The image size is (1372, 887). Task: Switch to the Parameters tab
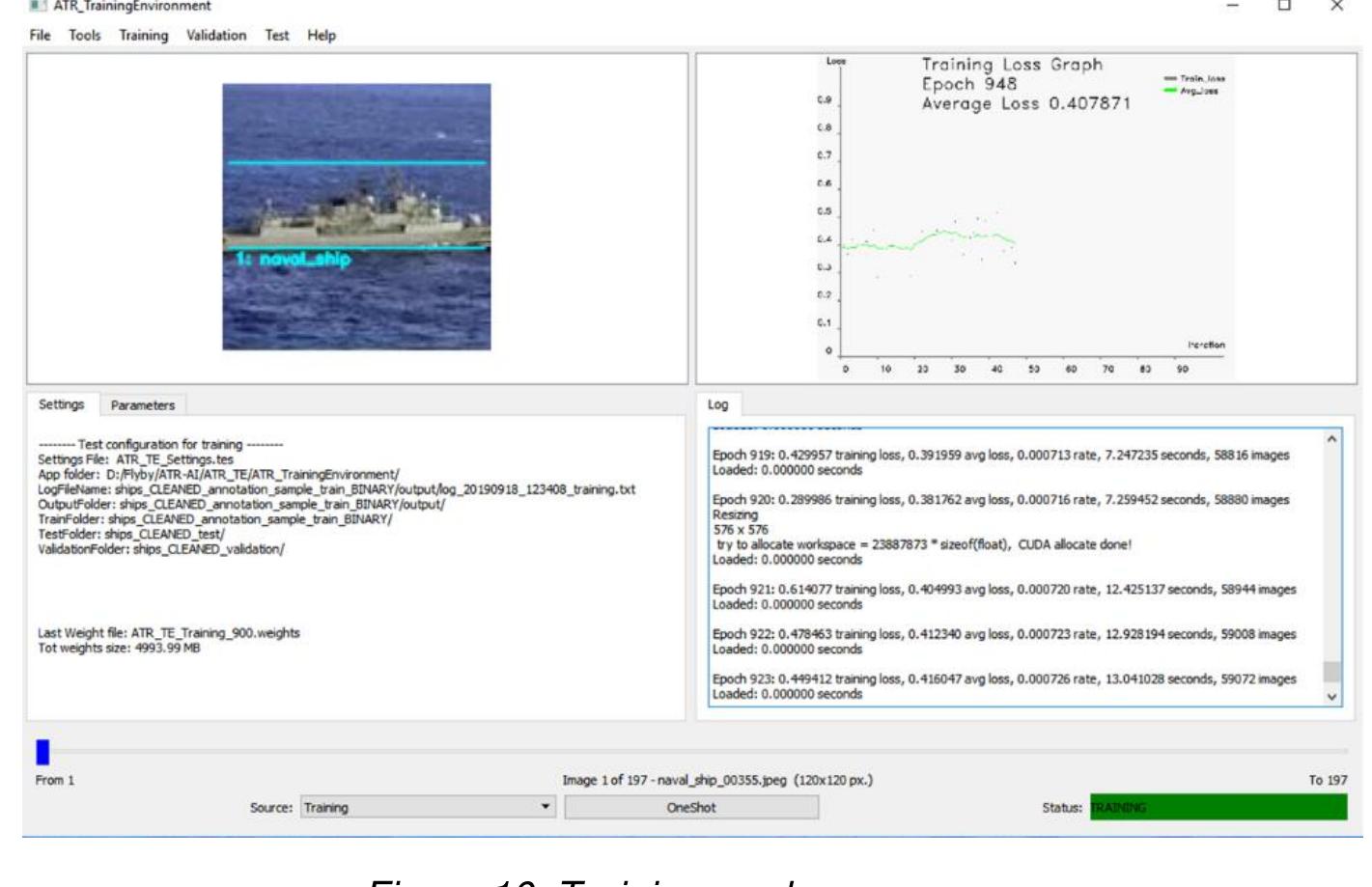point(142,405)
